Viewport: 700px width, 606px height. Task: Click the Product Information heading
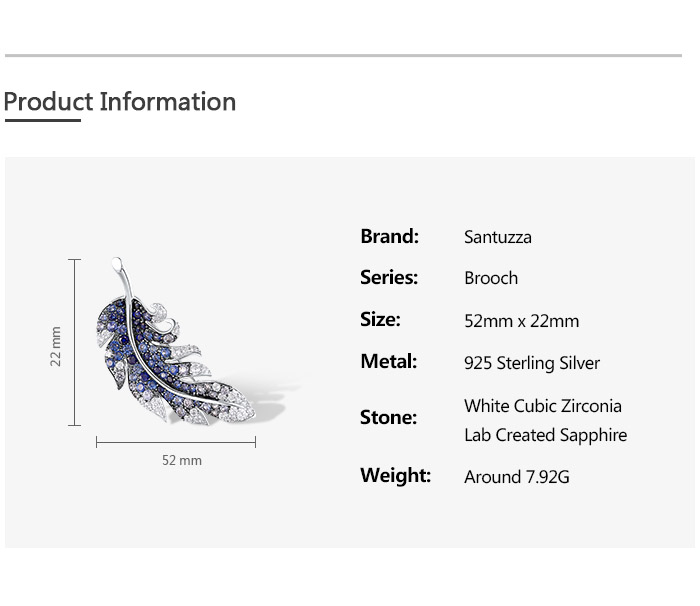pos(120,102)
